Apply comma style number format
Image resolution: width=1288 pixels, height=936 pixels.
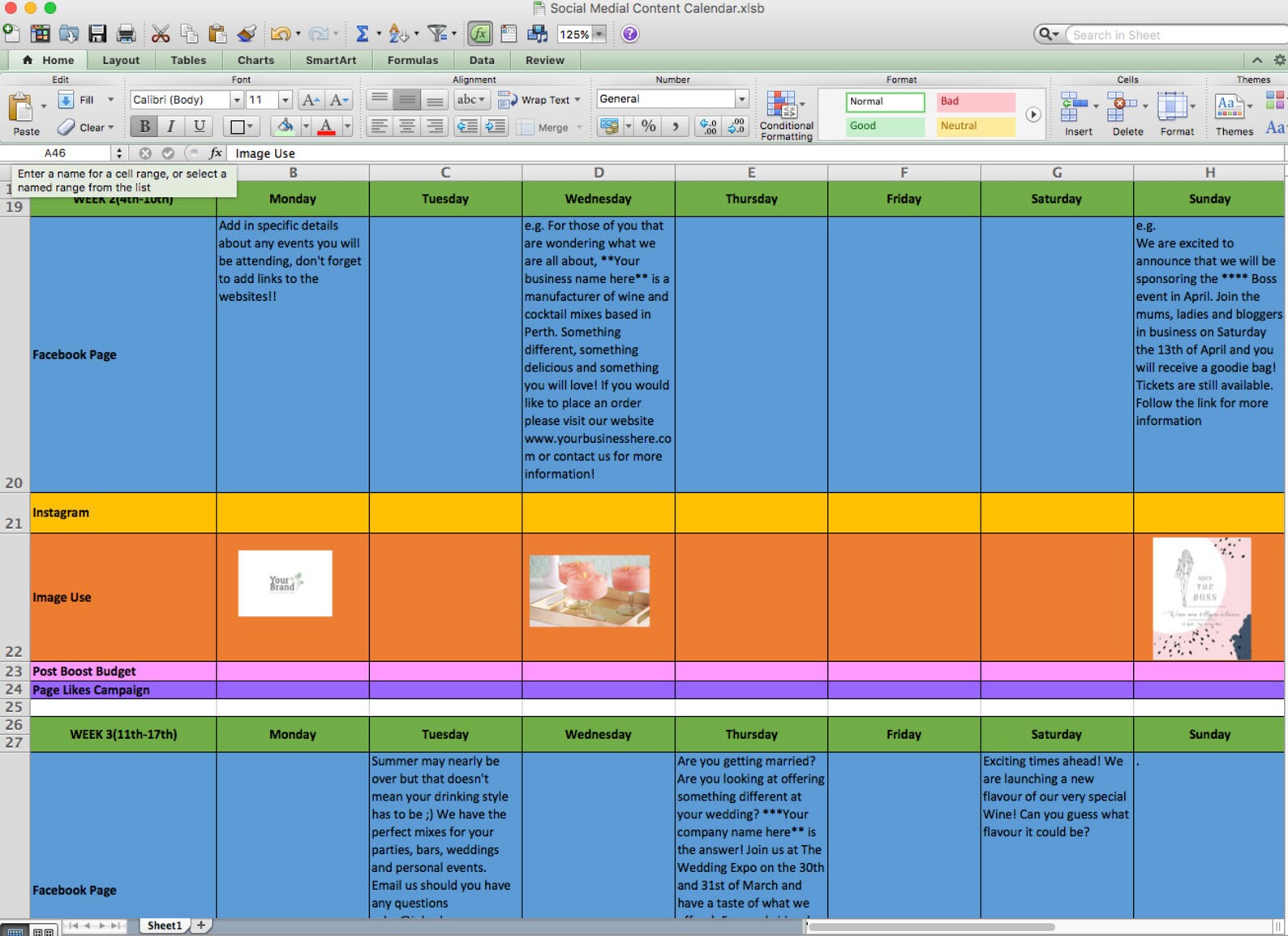pos(675,126)
